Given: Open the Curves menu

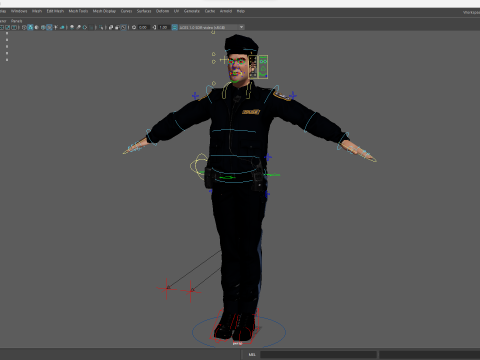Looking at the screenshot, I should 126,11.
